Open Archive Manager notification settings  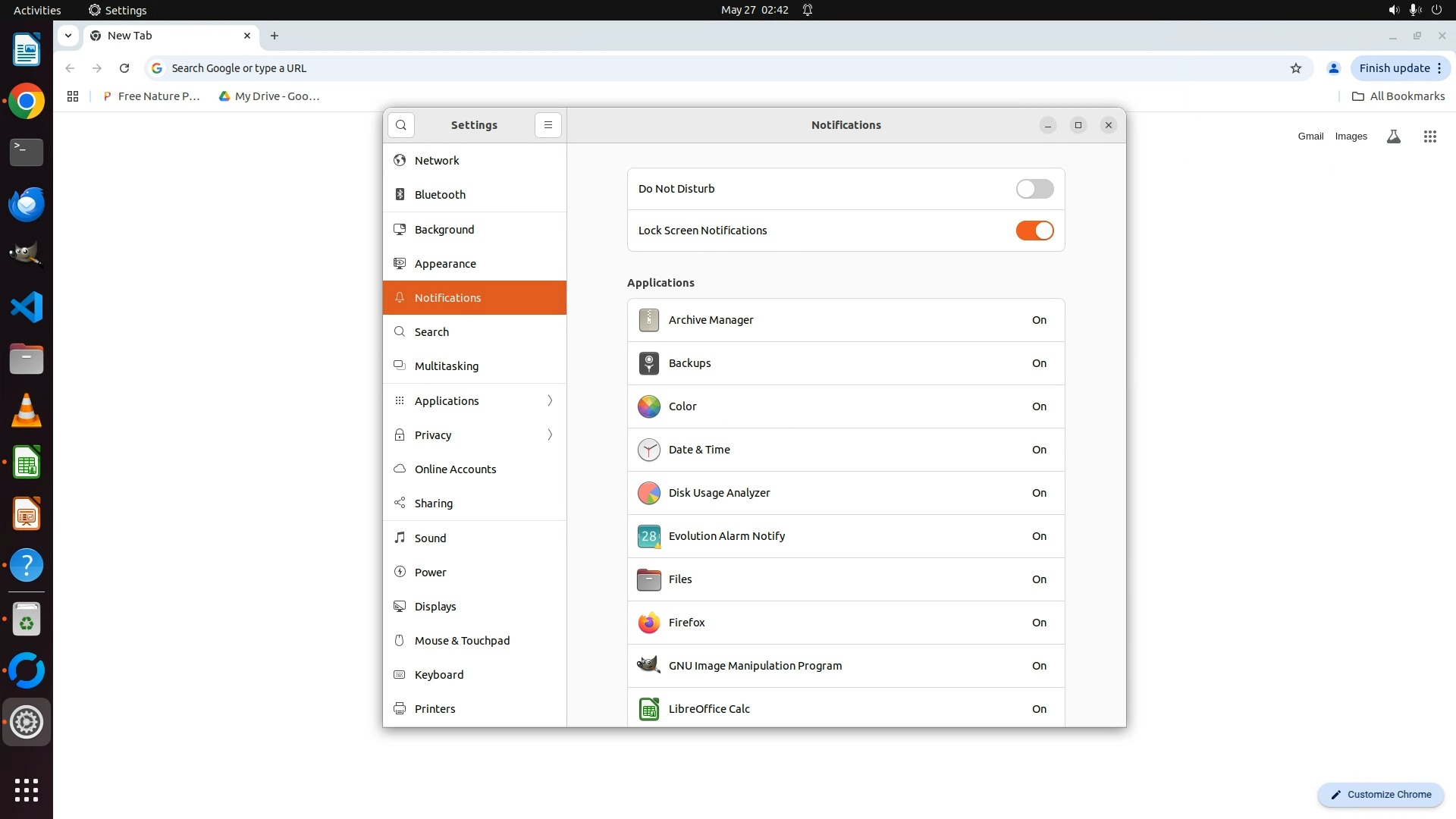tap(846, 320)
